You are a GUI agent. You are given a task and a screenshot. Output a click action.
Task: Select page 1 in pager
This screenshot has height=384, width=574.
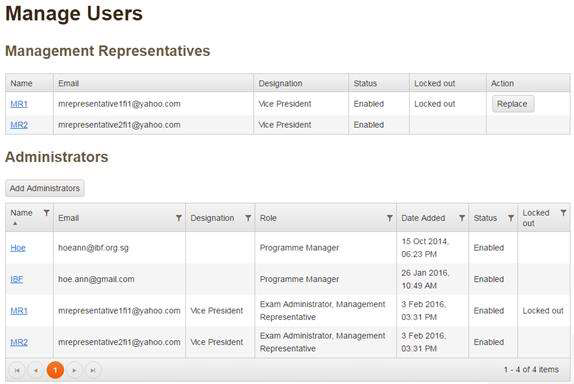[55, 370]
